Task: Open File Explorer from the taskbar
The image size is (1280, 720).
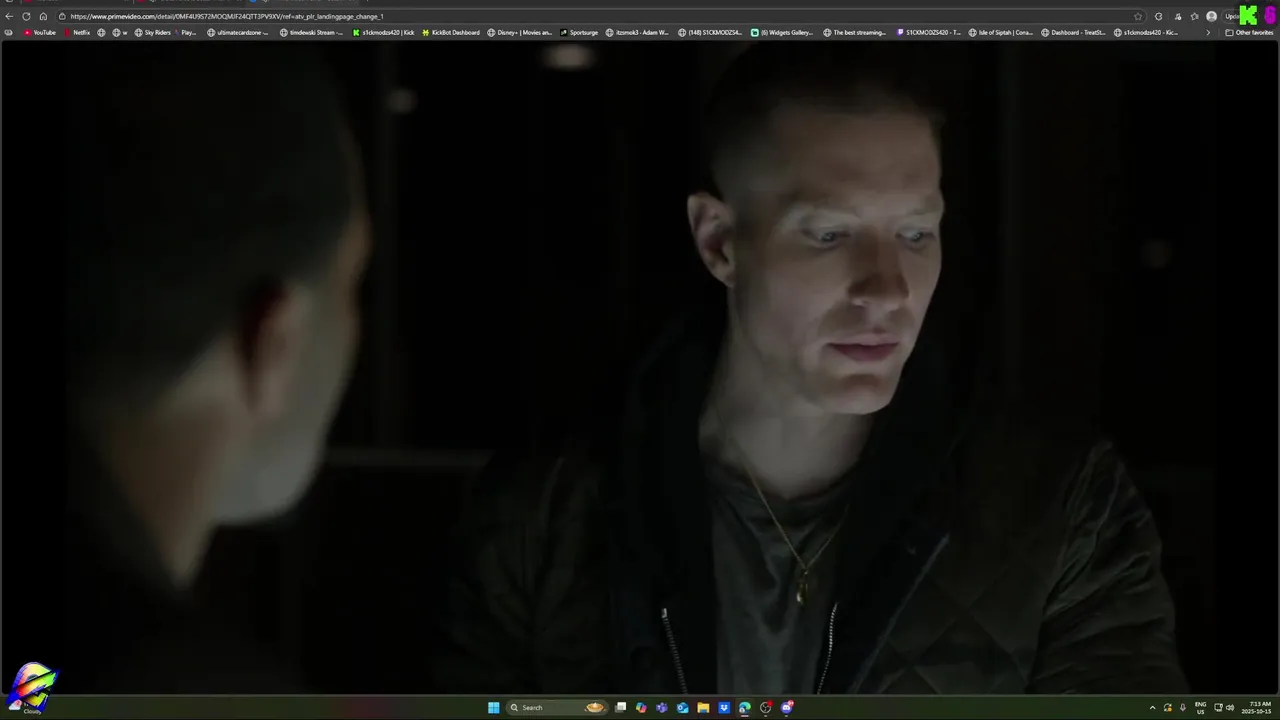Action: point(703,707)
